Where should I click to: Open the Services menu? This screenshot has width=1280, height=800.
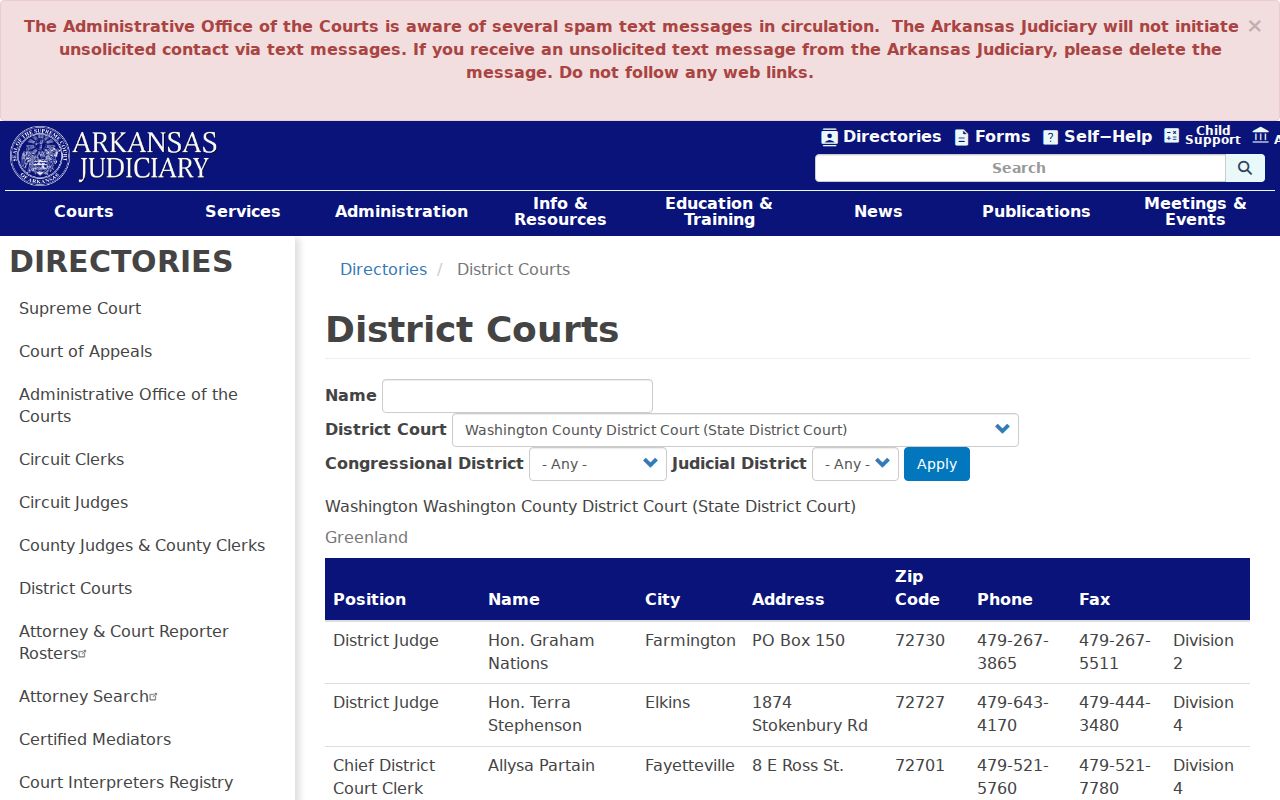pos(243,211)
